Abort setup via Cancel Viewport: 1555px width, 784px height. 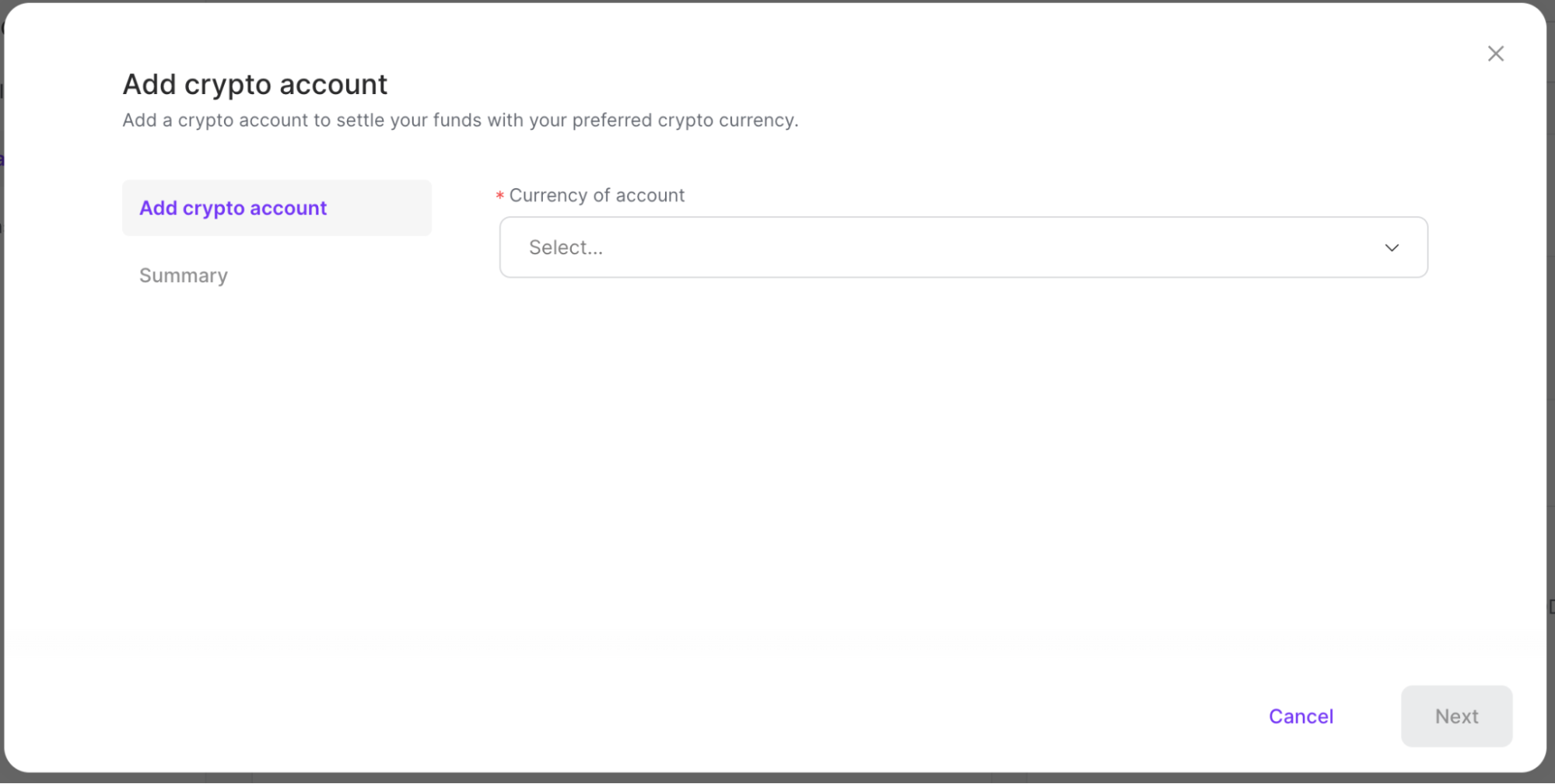pyautogui.click(x=1301, y=716)
